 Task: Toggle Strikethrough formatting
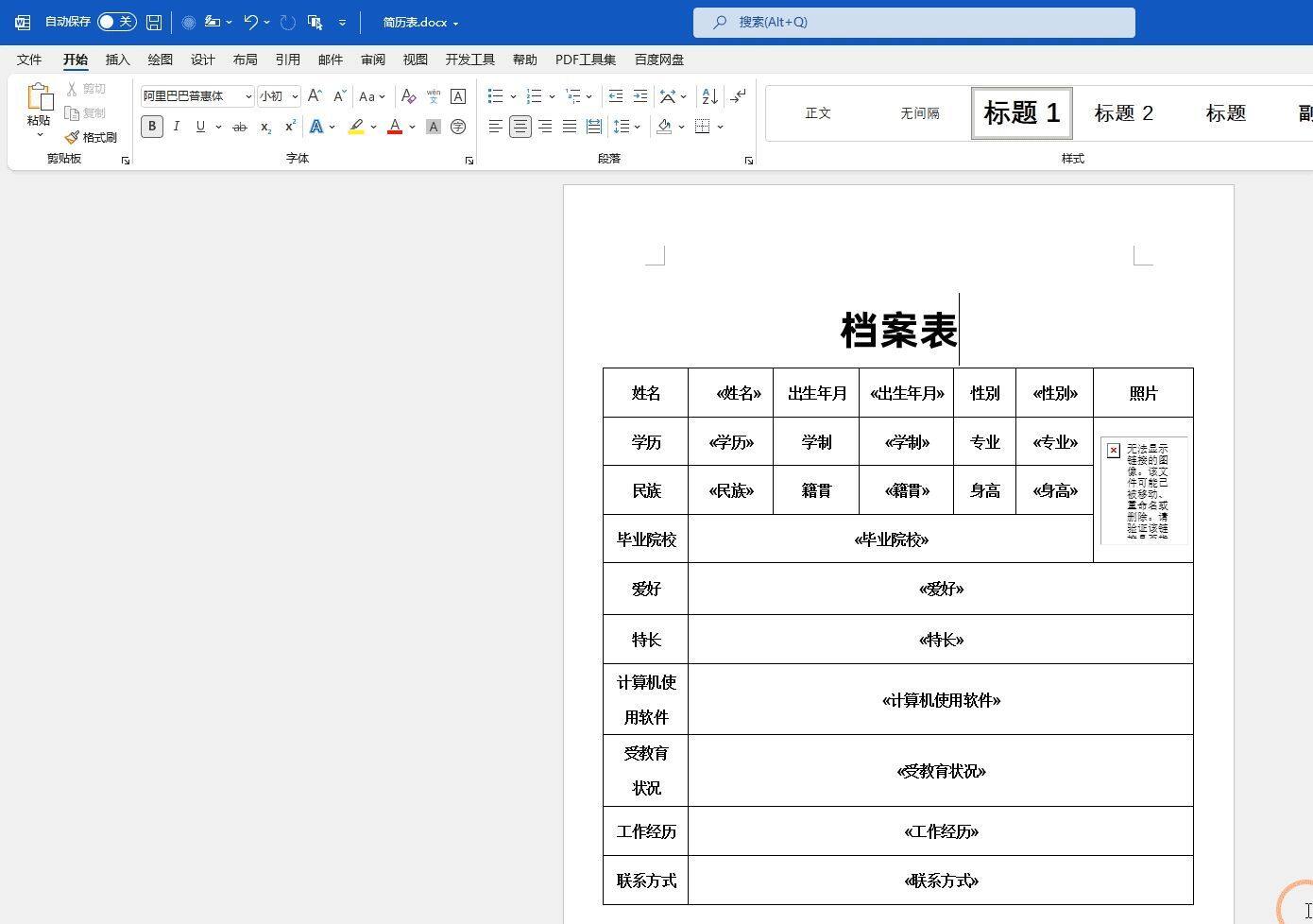(x=240, y=127)
